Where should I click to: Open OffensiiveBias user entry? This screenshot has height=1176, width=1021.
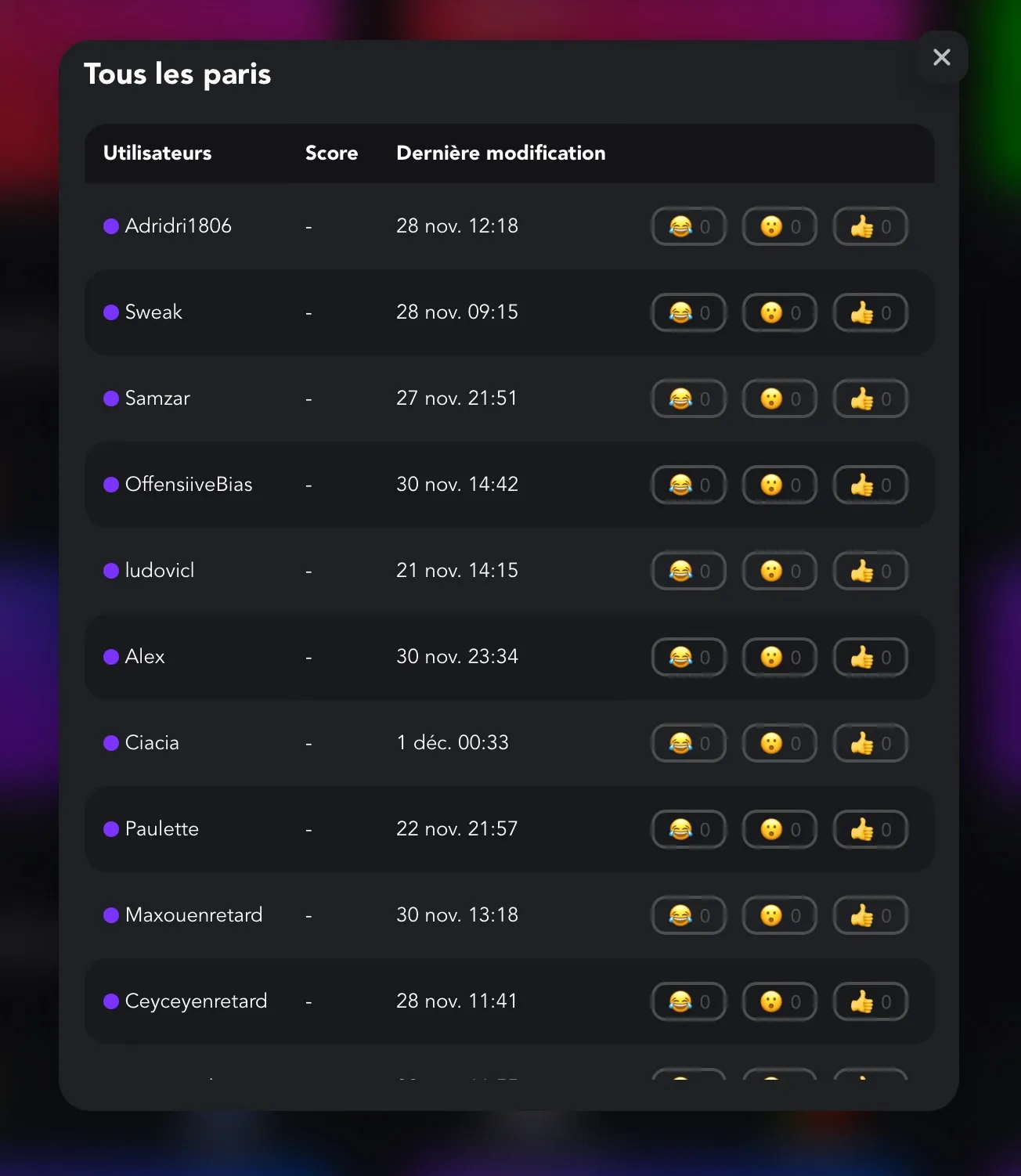click(x=189, y=484)
